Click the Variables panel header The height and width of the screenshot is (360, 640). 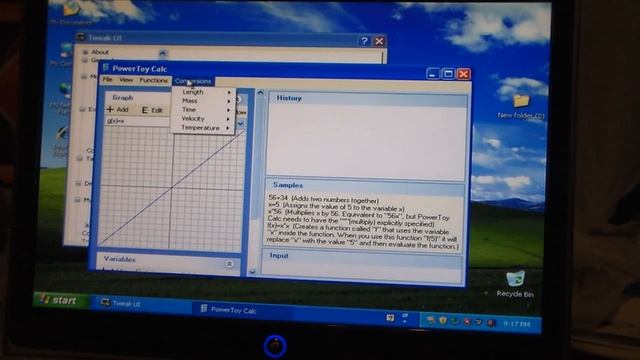tap(168, 260)
